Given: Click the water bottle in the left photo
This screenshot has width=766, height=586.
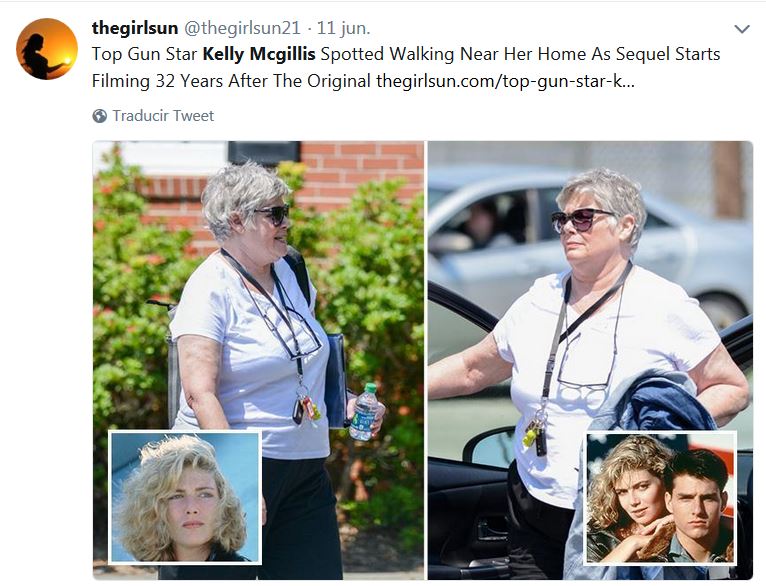Looking at the screenshot, I should point(366,412).
